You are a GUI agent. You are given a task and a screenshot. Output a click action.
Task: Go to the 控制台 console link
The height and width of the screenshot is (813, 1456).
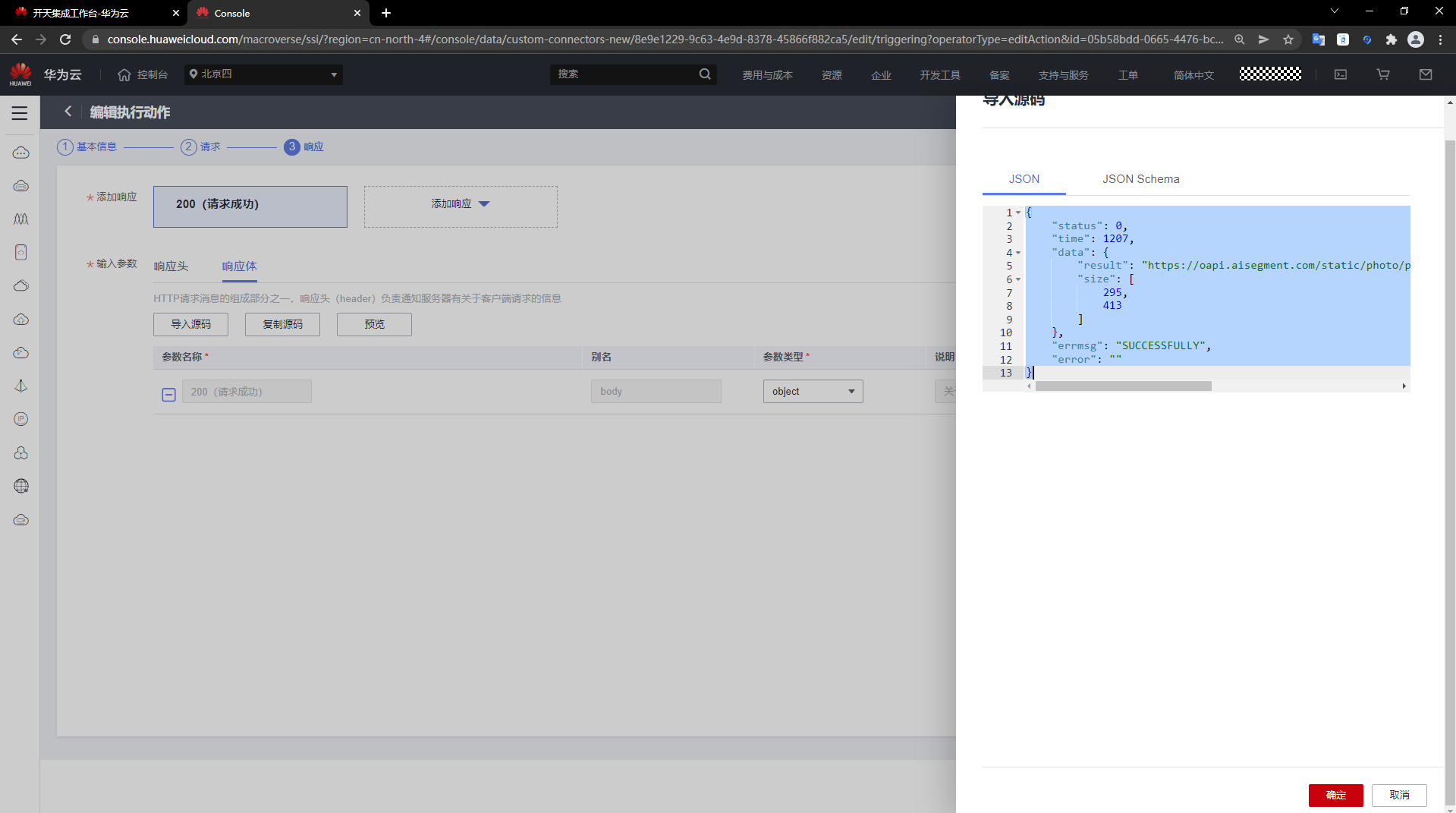(143, 74)
